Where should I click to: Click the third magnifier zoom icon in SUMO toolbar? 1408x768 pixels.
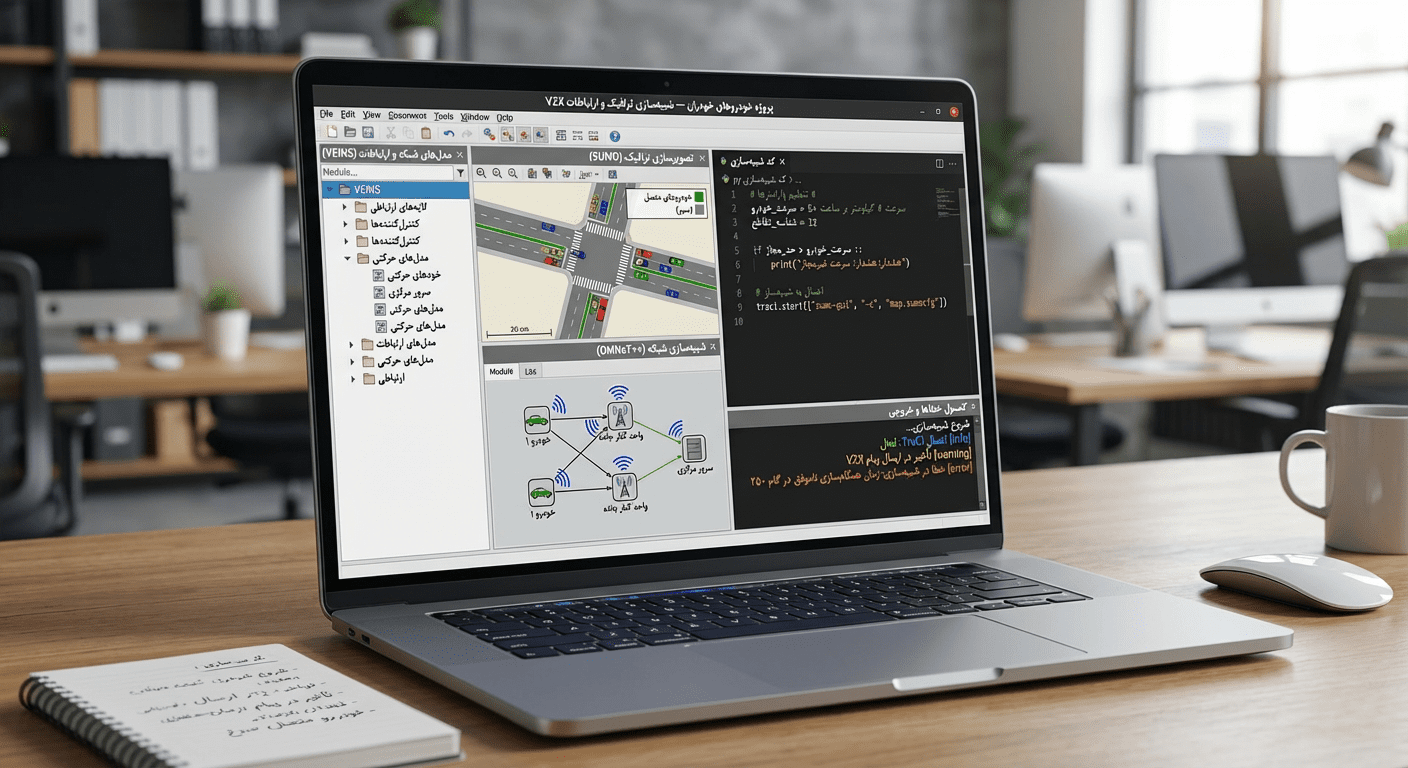[x=513, y=173]
